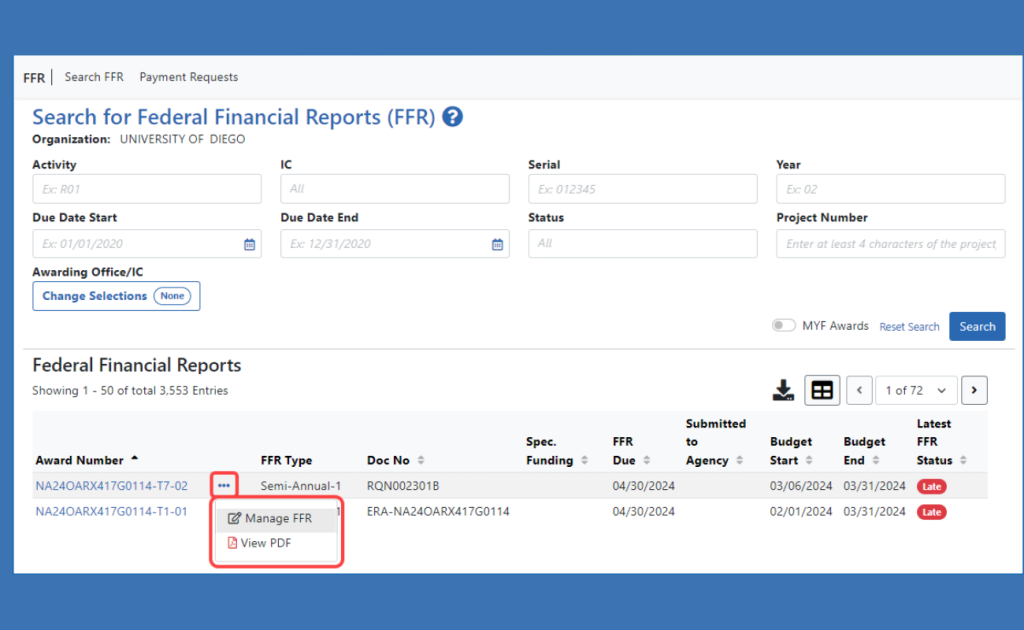This screenshot has width=1024, height=630.
Task: Click the FFR Type column header
Action: (x=286, y=460)
